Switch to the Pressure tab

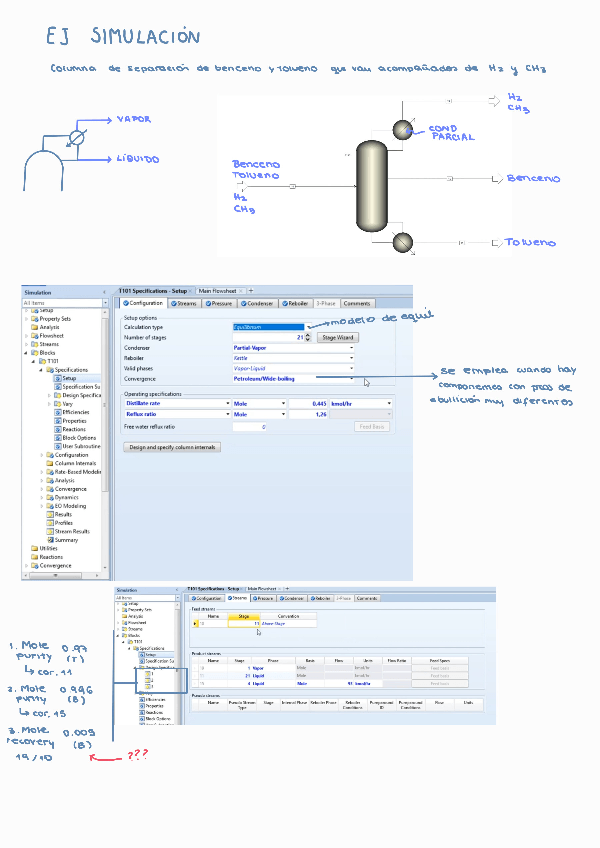[219, 303]
